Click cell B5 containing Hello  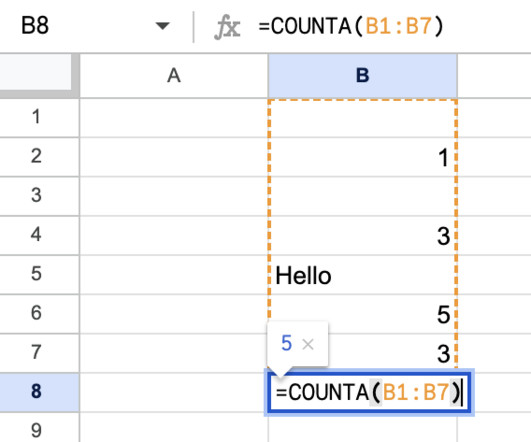tap(362, 275)
